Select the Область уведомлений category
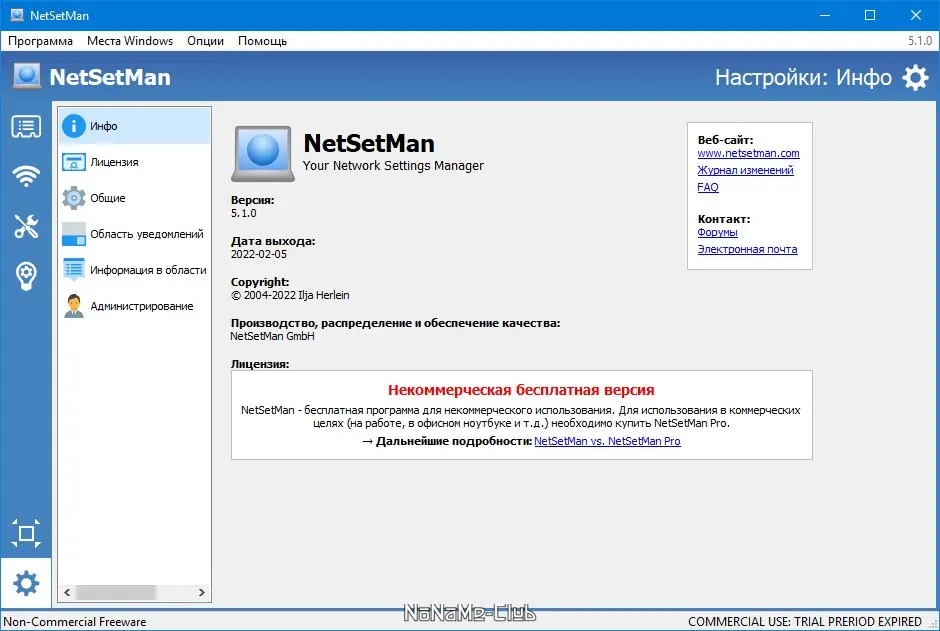 tap(135, 234)
